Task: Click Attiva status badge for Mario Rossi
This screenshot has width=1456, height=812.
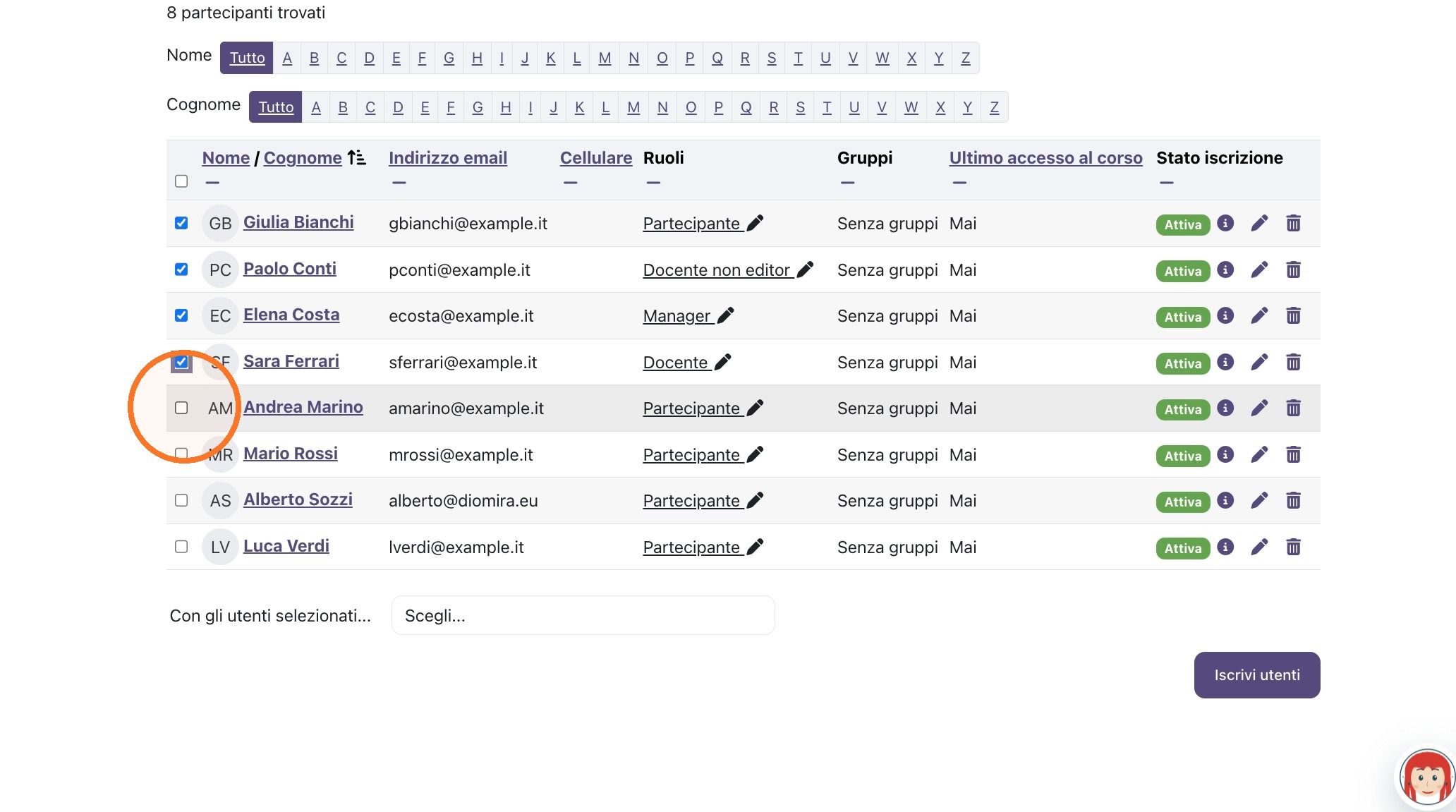Action: coord(1183,456)
